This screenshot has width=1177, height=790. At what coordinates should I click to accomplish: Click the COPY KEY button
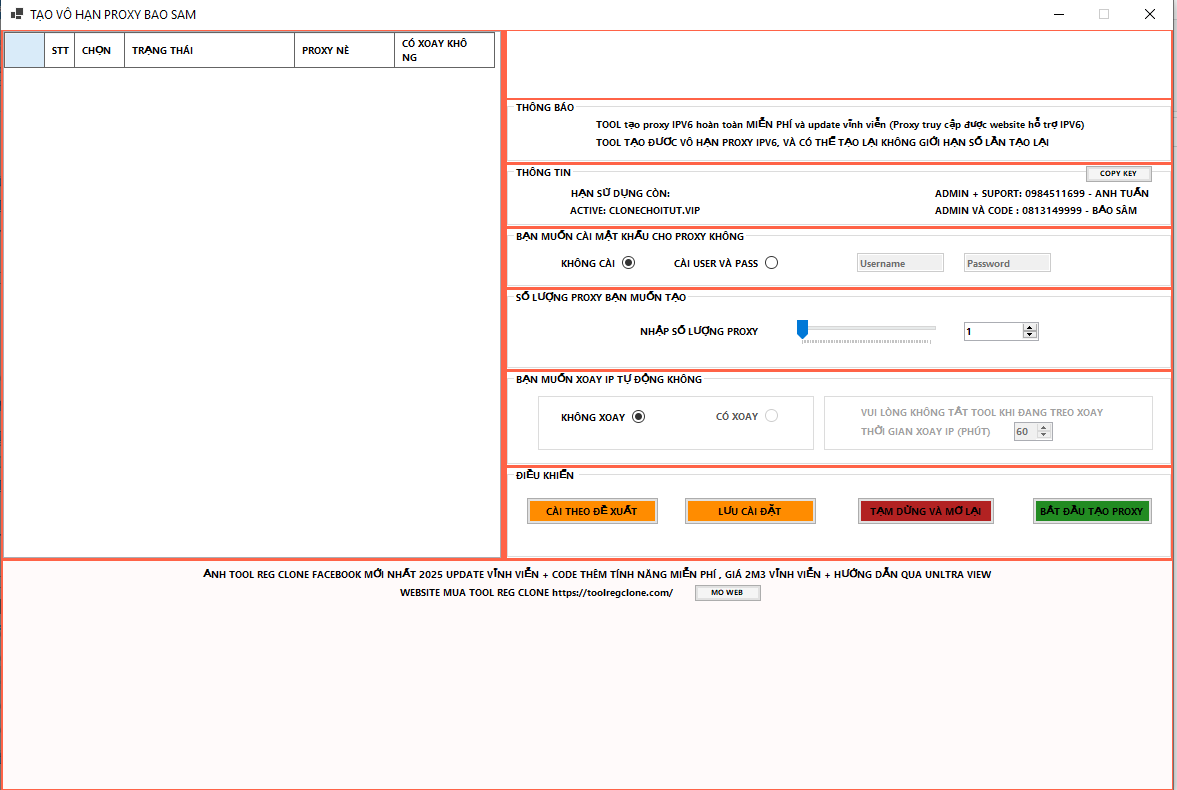pyautogui.click(x=1118, y=172)
